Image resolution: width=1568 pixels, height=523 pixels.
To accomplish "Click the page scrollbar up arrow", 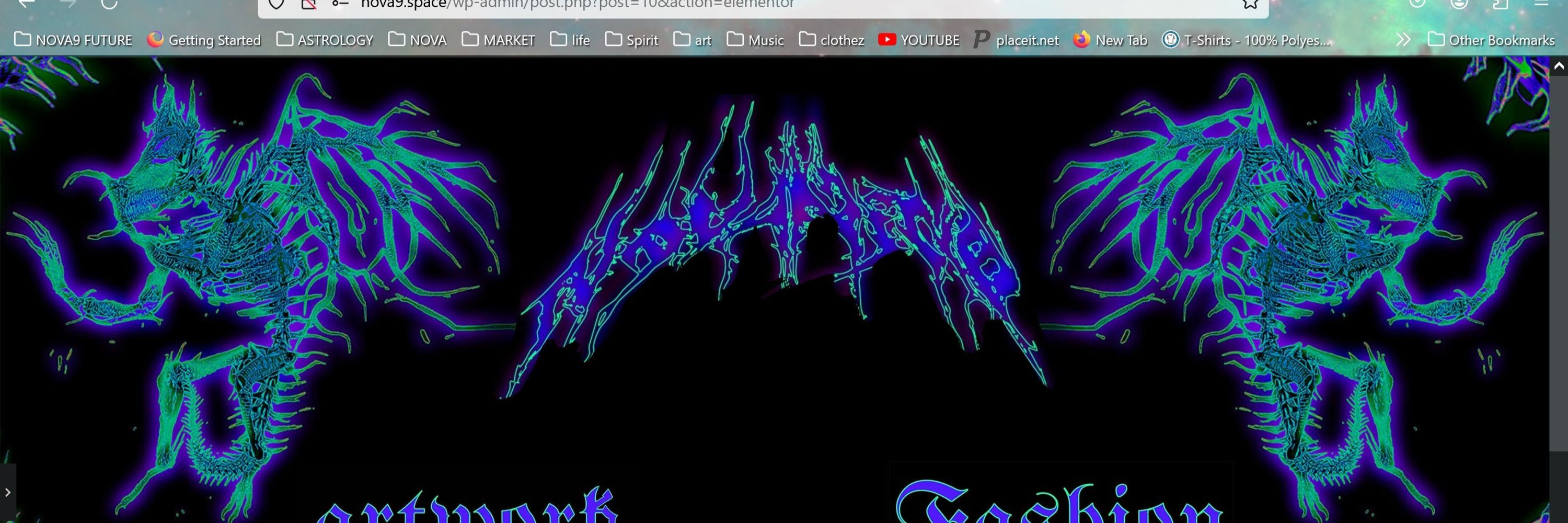I will click(x=1558, y=66).
